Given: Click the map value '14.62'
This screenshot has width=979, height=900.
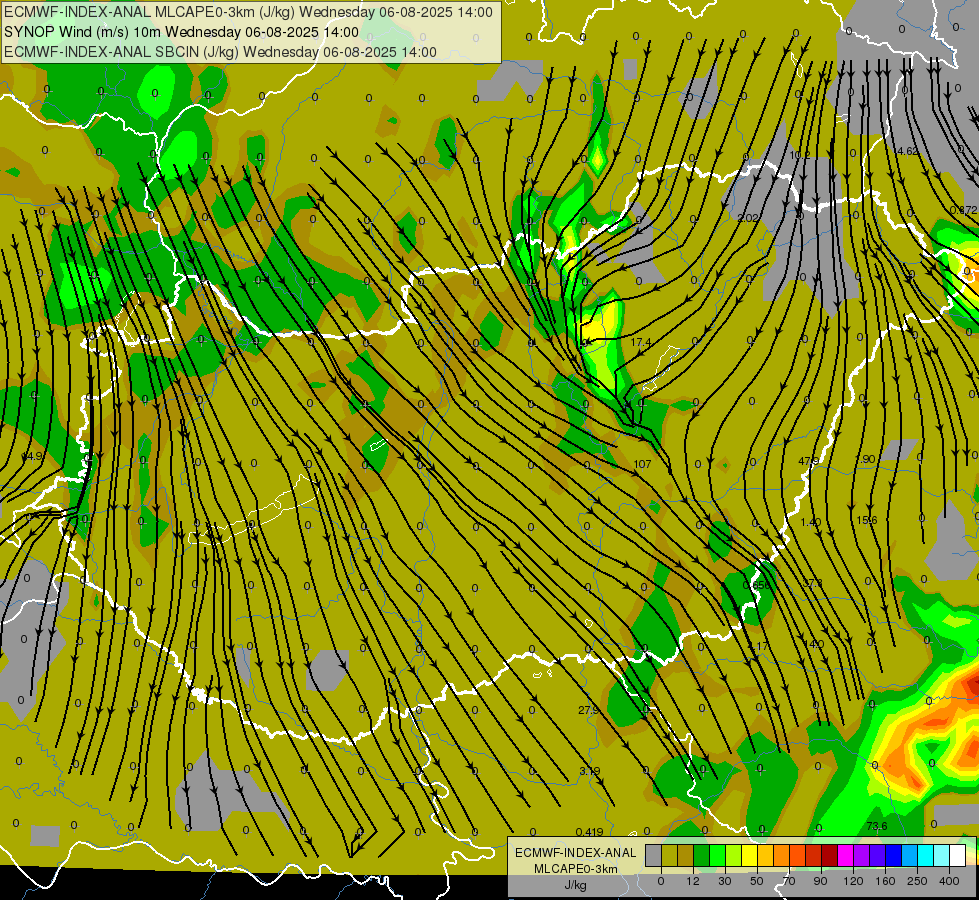Looking at the screenshot, I should coord(905,151).
